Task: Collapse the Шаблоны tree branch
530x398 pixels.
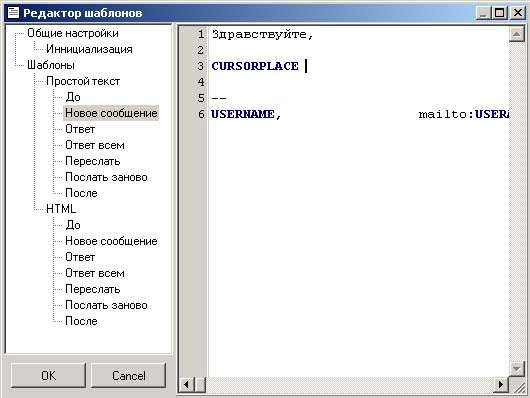Action: [x=51, y=65]
